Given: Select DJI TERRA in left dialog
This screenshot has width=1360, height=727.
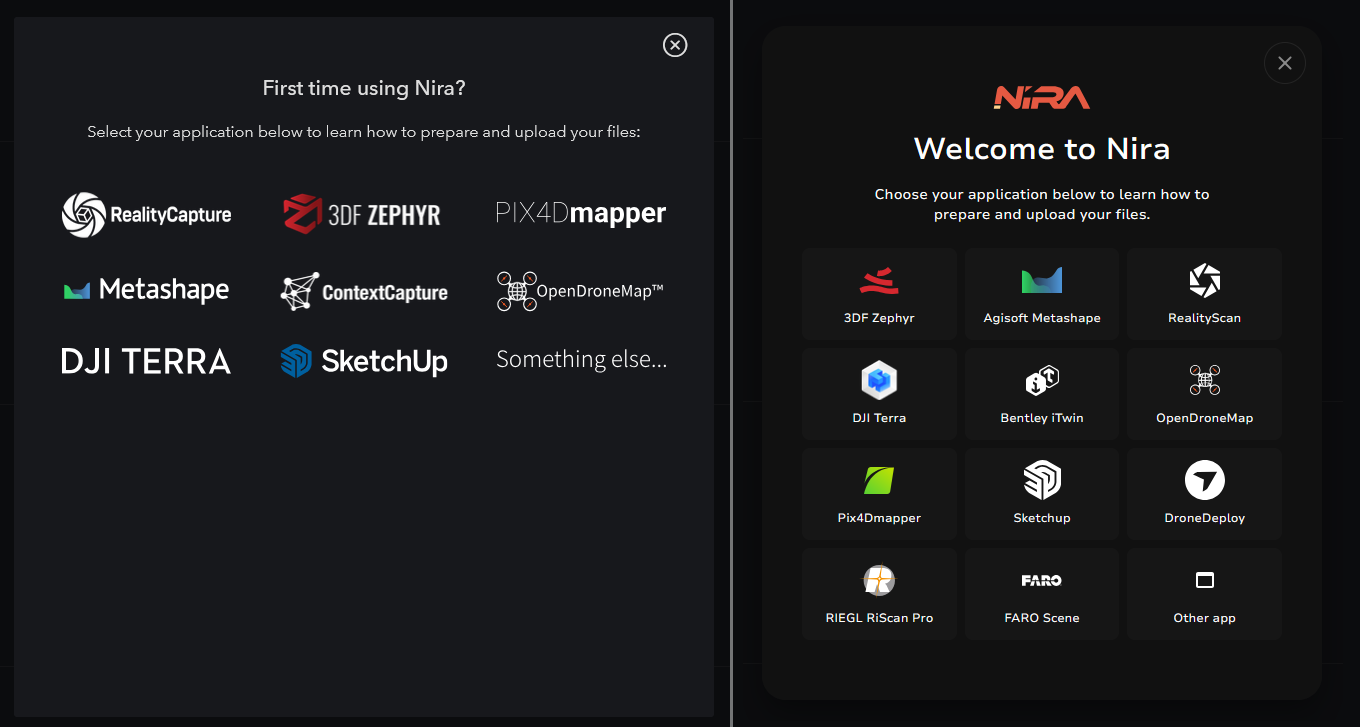Looking at the screenshot, I should coord(146,361).
